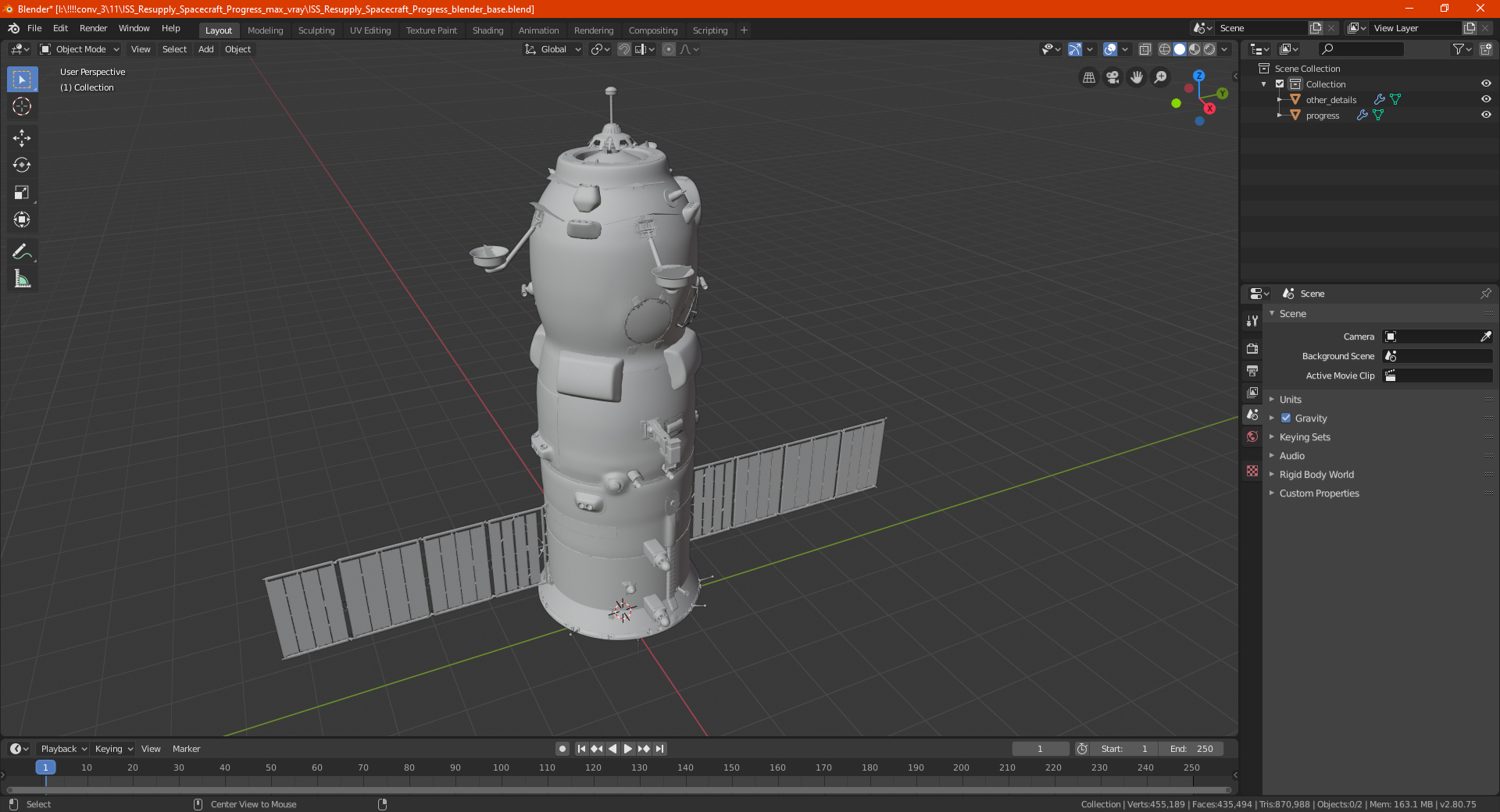The width and height of the screenshot is (1500, 812).
Task: Open the viewport Object menu
Action: tap(237, 49)
